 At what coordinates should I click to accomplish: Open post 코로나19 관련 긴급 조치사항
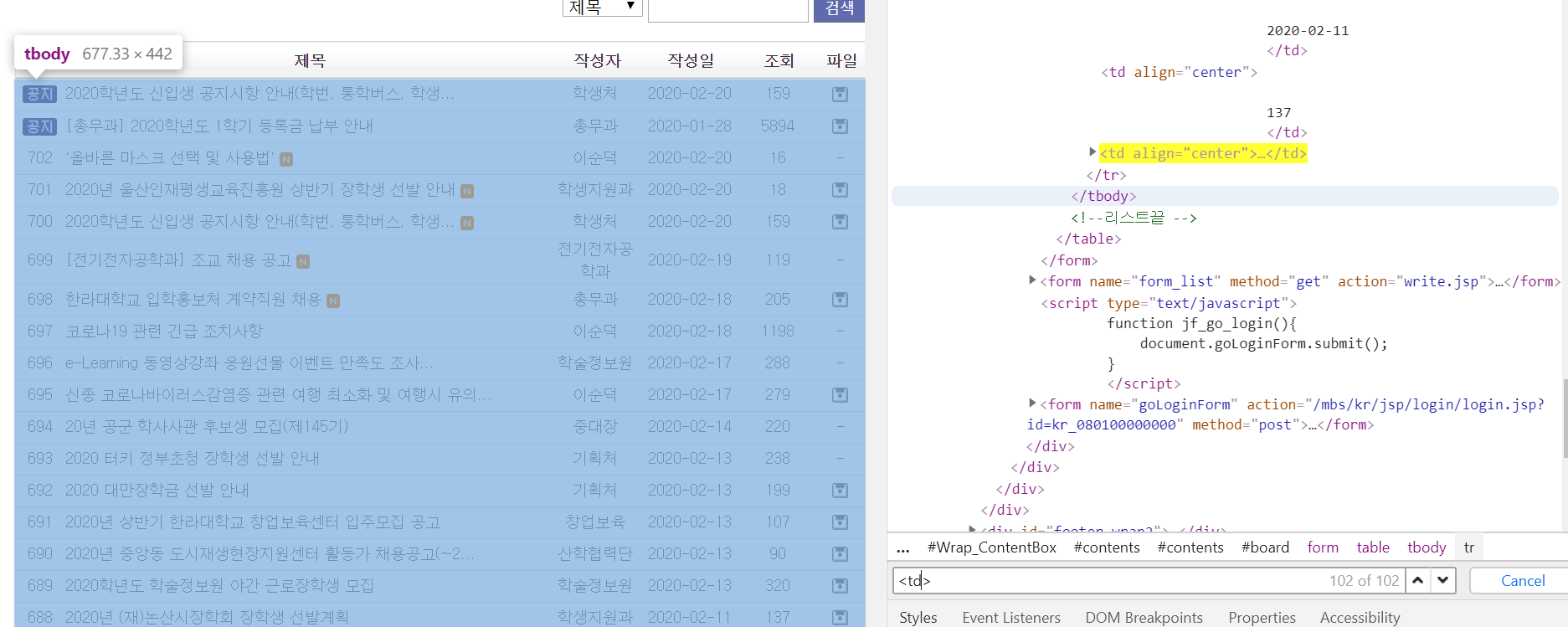pos(164,331)
